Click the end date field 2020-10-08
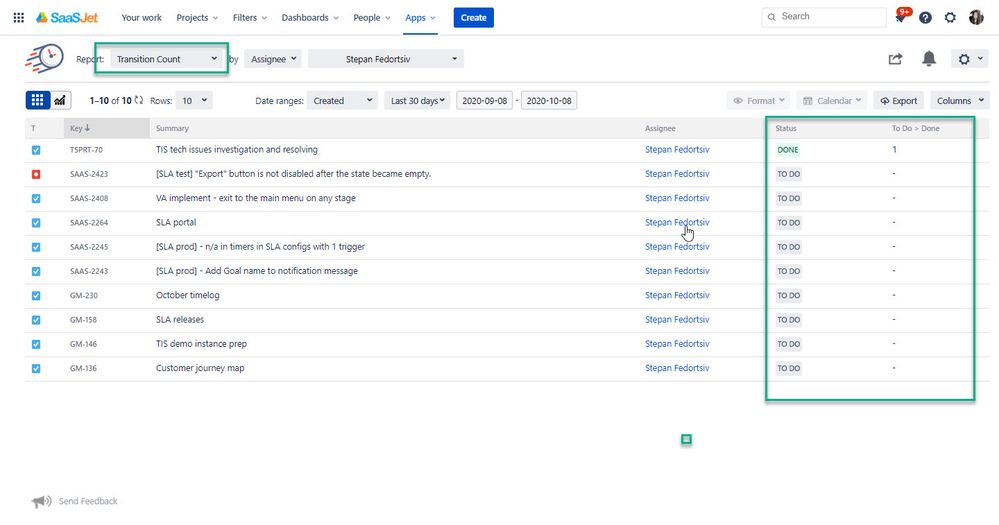 pyautogui.click(x=549, y=100)
